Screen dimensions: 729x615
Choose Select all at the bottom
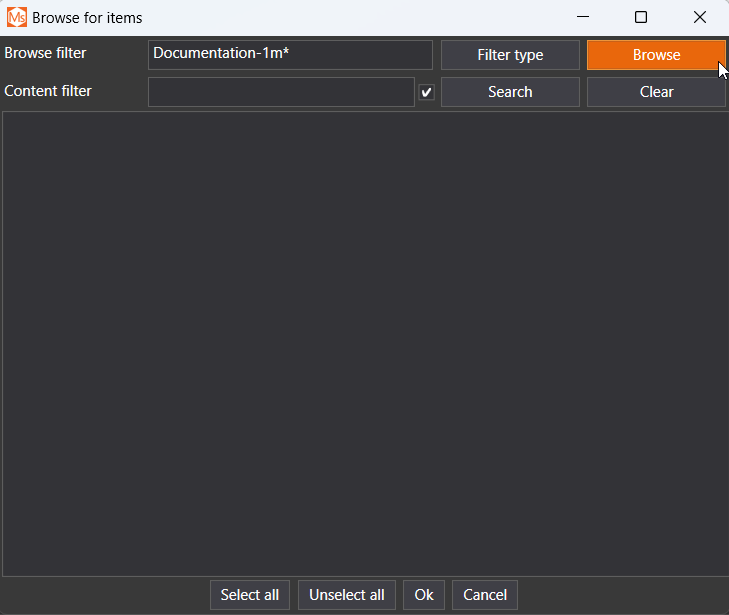250,595
